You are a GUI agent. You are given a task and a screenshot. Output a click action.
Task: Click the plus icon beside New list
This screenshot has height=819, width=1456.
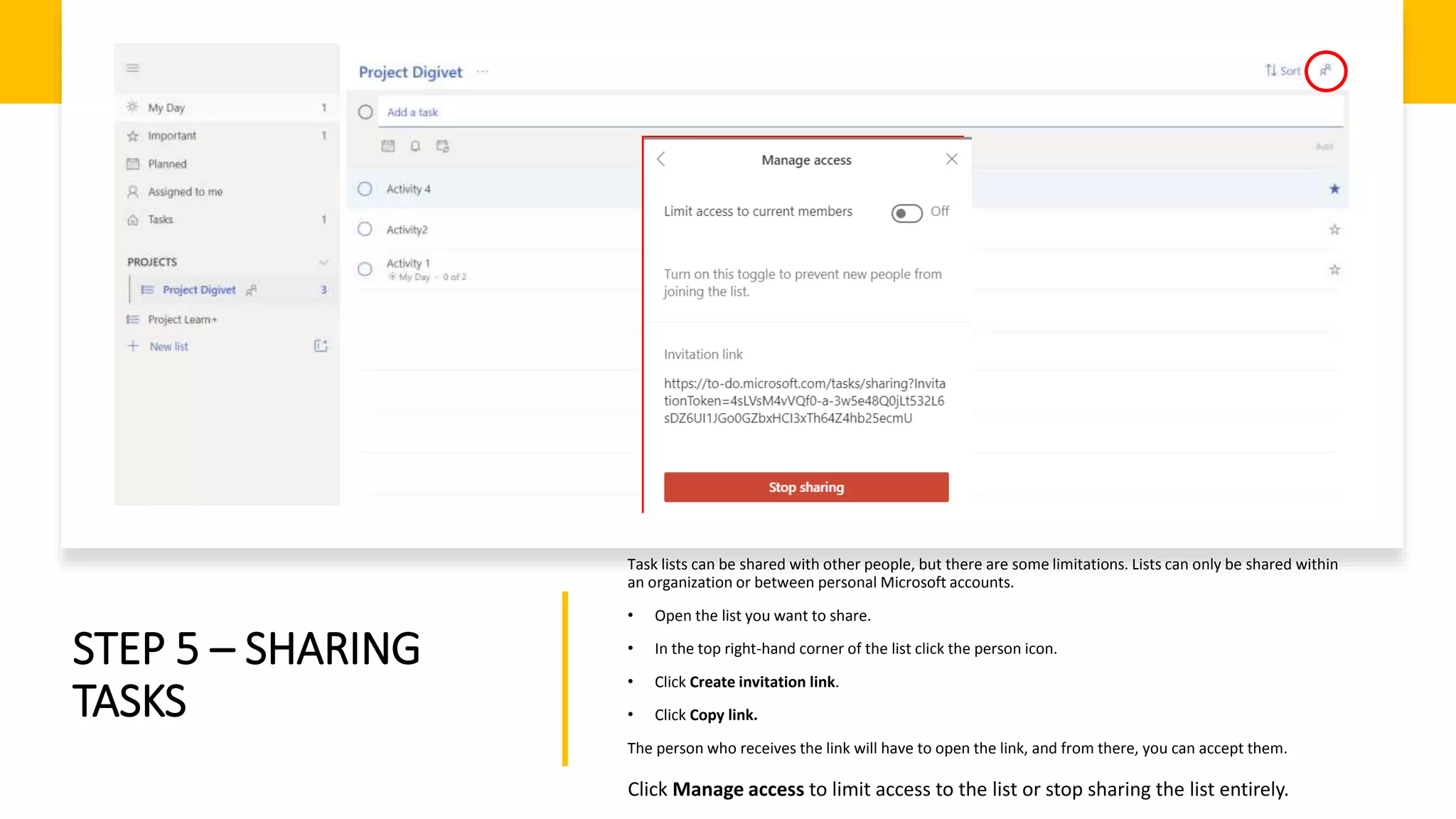[133, 346]
